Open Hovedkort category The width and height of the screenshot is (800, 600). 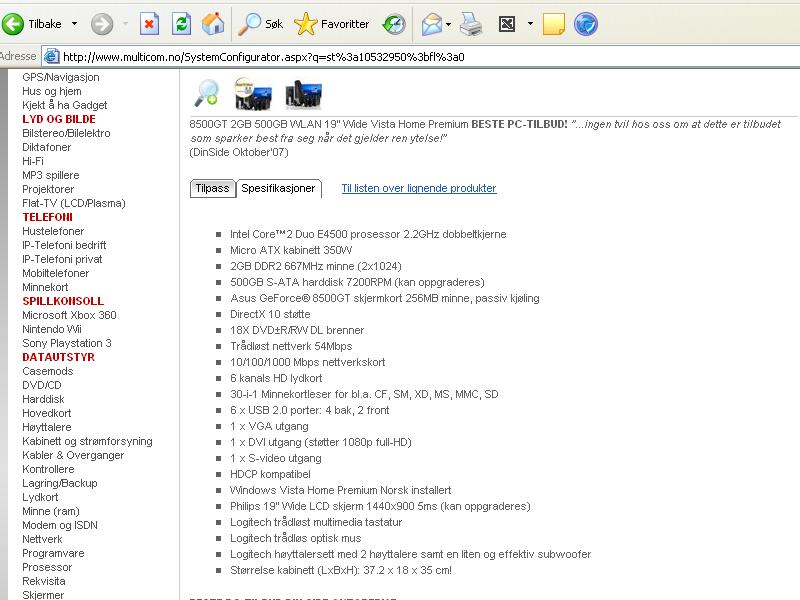(46, 413)
